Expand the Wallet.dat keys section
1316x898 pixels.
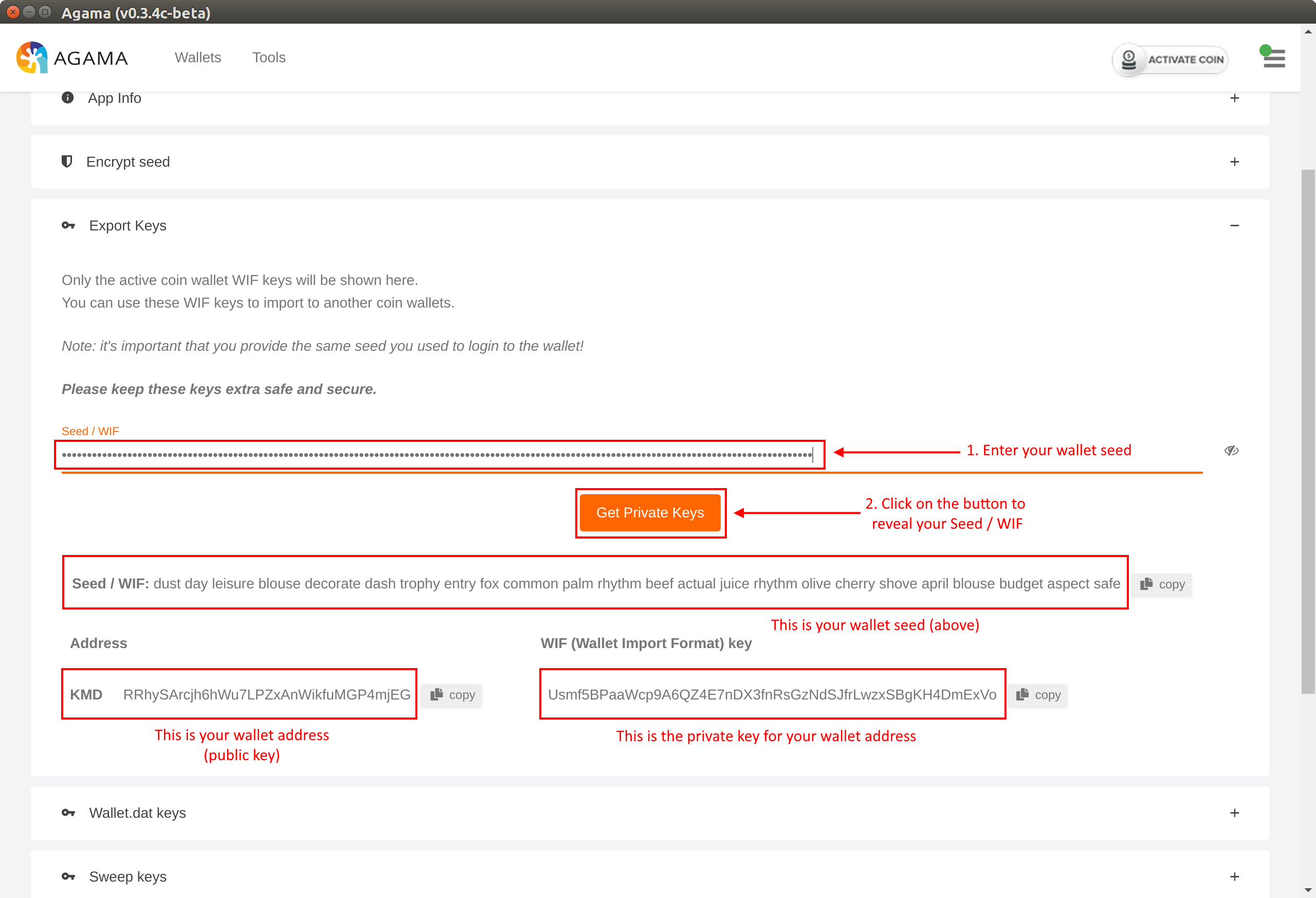point(1234,813)
